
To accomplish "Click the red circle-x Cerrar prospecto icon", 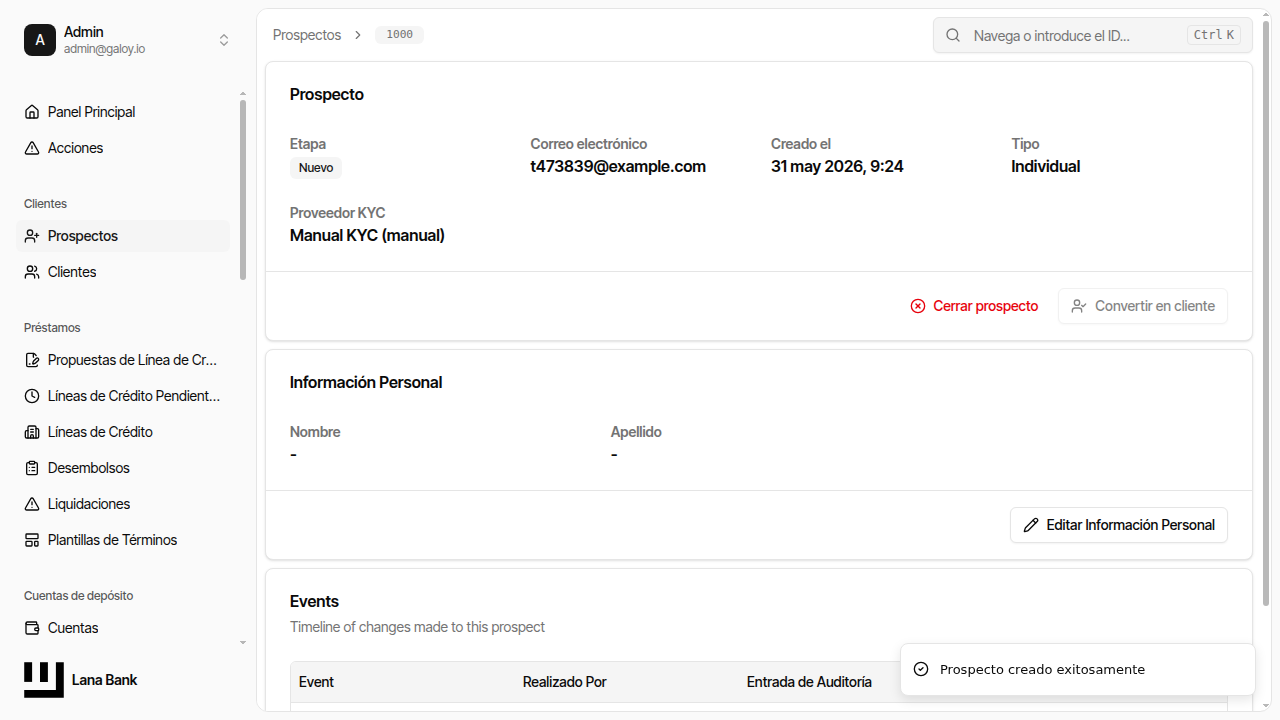I will click(x=918, y=306).
